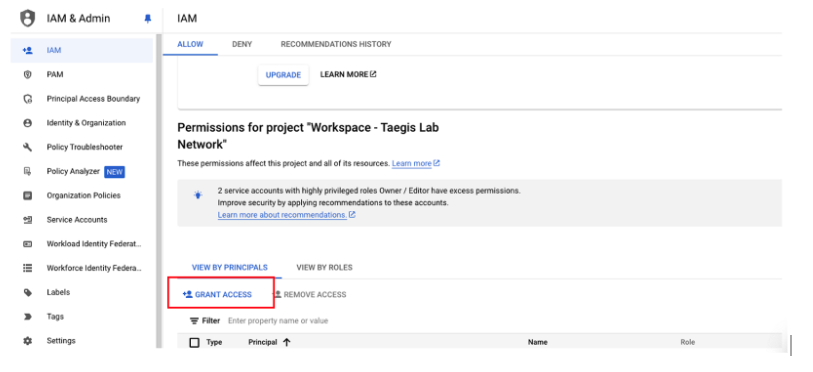Click the IAM & Admin shield icon
The image size is (813, 372).
[x=27, y=19]
